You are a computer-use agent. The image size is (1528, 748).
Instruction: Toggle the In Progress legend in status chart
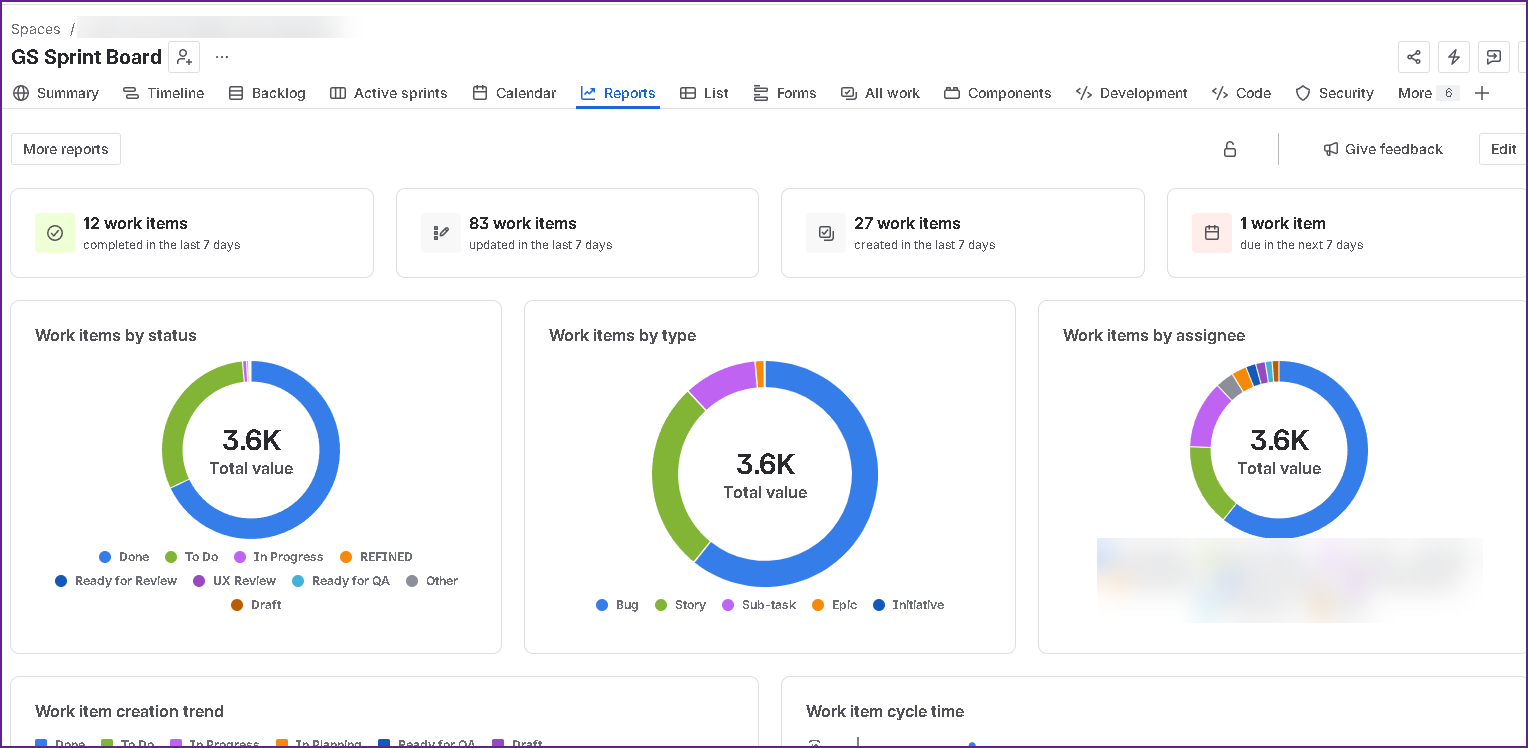[x=279, y=557]
